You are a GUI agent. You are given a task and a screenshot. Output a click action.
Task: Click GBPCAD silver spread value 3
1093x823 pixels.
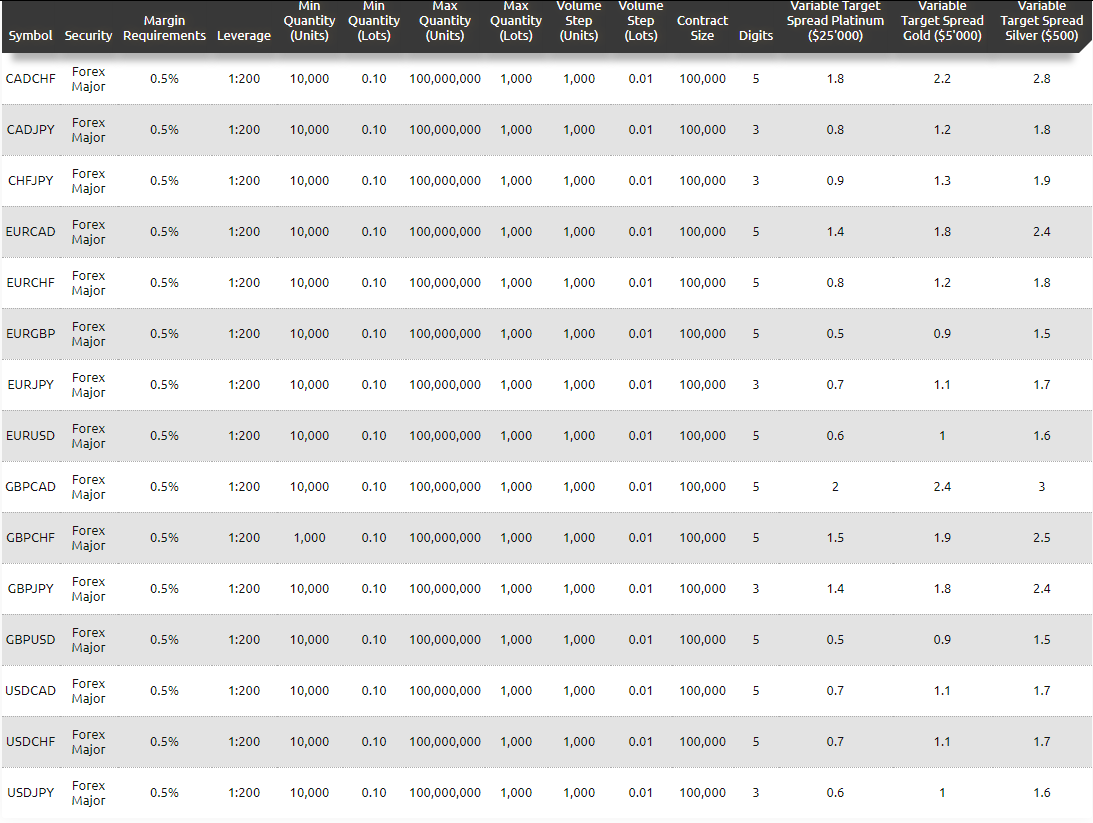[x=1041, y=486]
